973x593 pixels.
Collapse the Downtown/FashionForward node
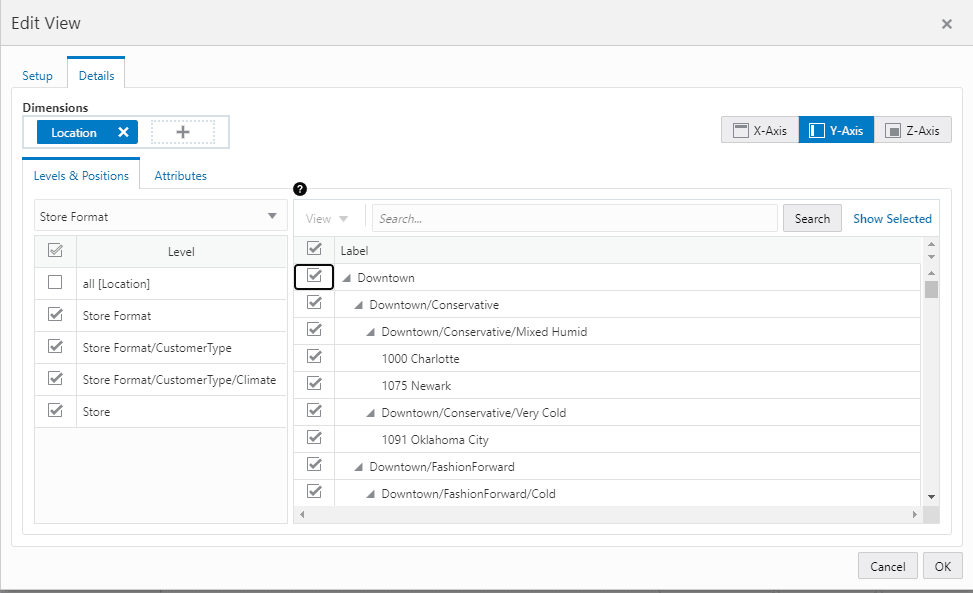[x=359, y=467]
